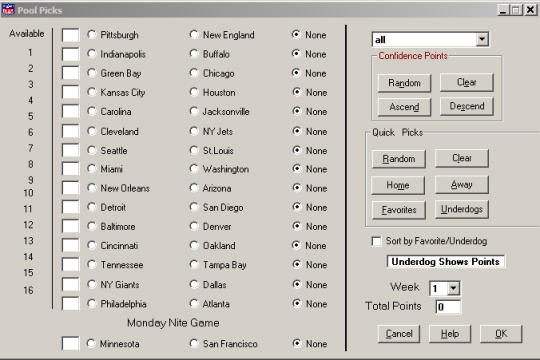Pick Washington radio button
Image resolution: width=540 pixels, height=360 pixels.
[x=194, y=168]
